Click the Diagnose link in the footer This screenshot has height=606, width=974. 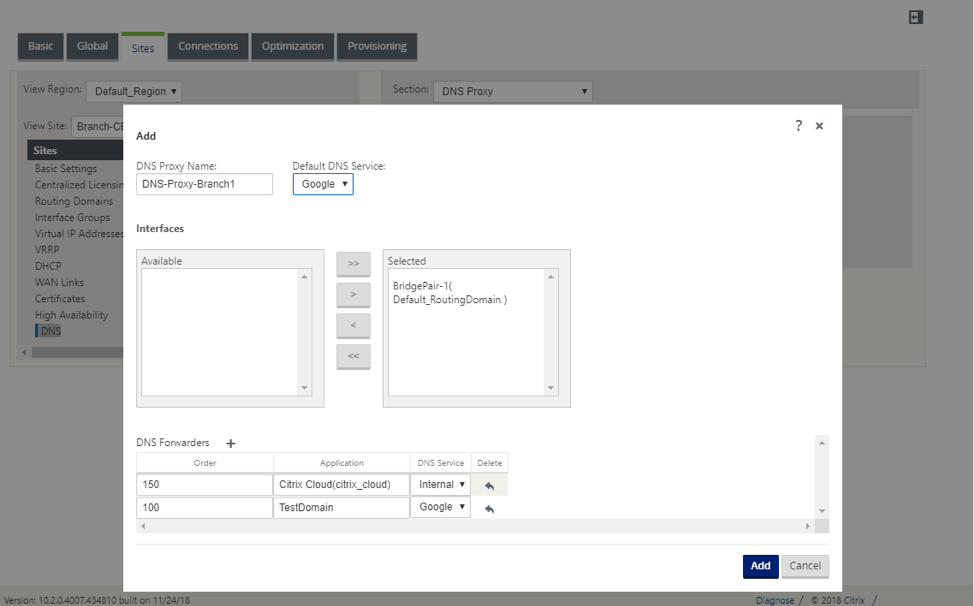(x=775, y=600)
